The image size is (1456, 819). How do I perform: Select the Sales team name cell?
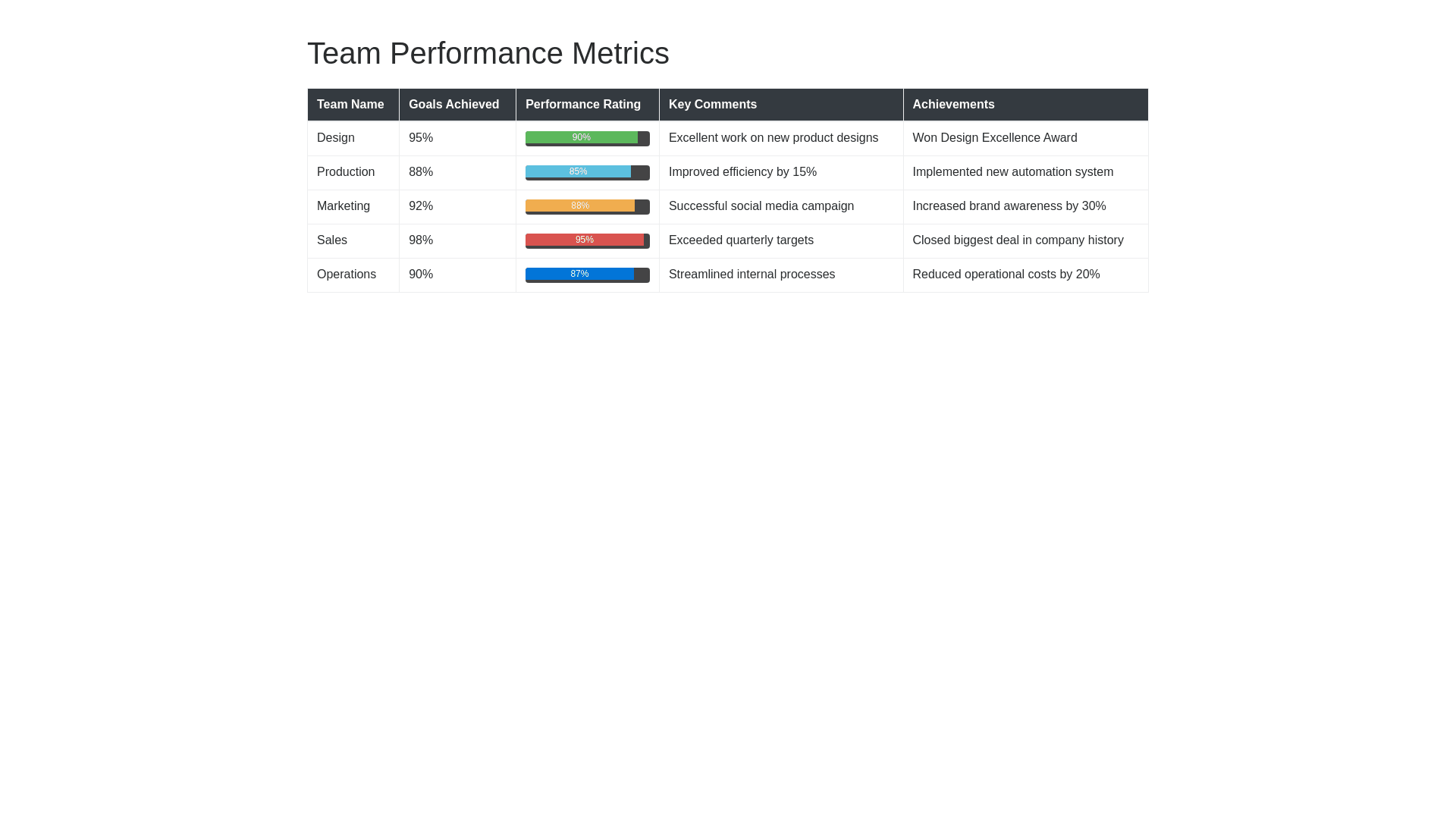point(332,240)
